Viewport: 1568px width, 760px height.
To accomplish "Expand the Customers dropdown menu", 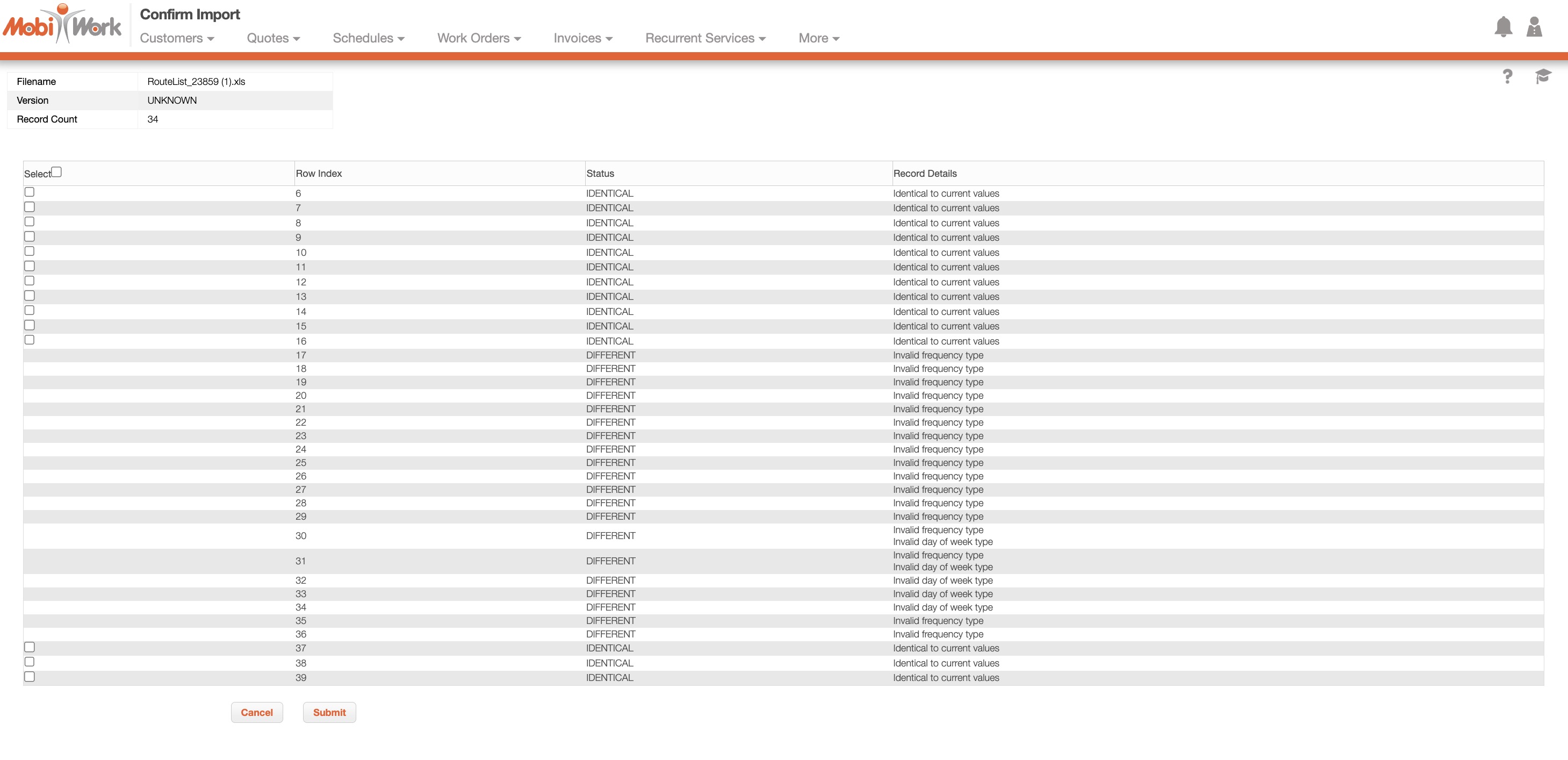I will 177,38.
